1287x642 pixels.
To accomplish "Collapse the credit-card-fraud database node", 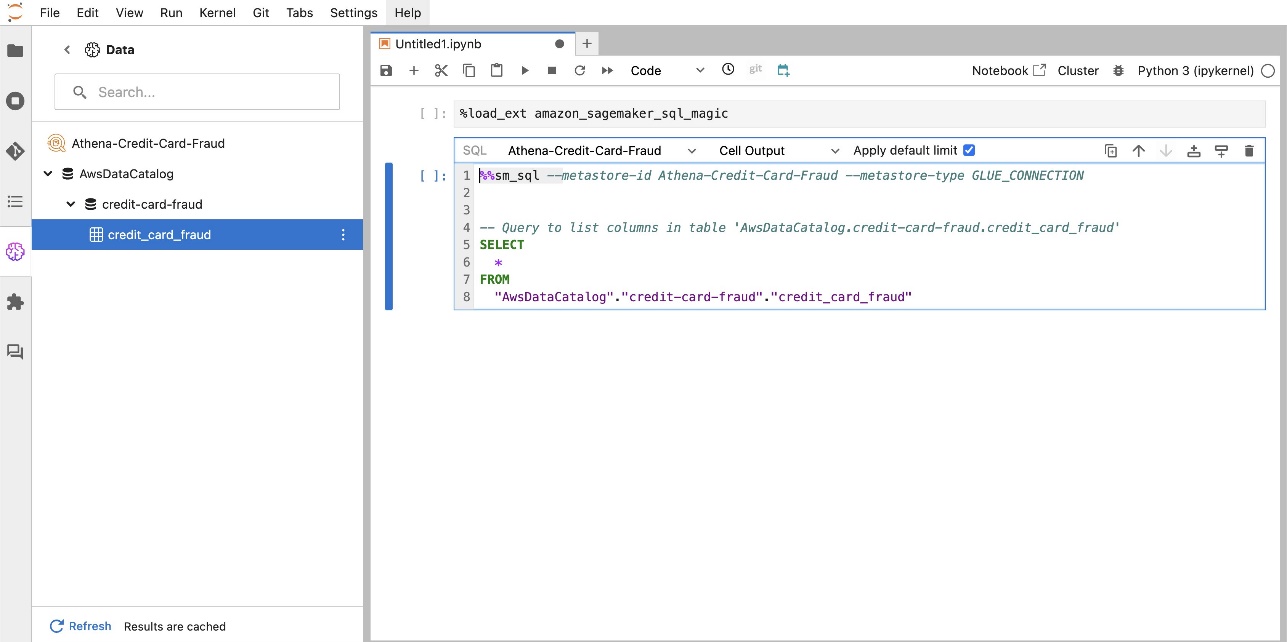I will [71, 204].
